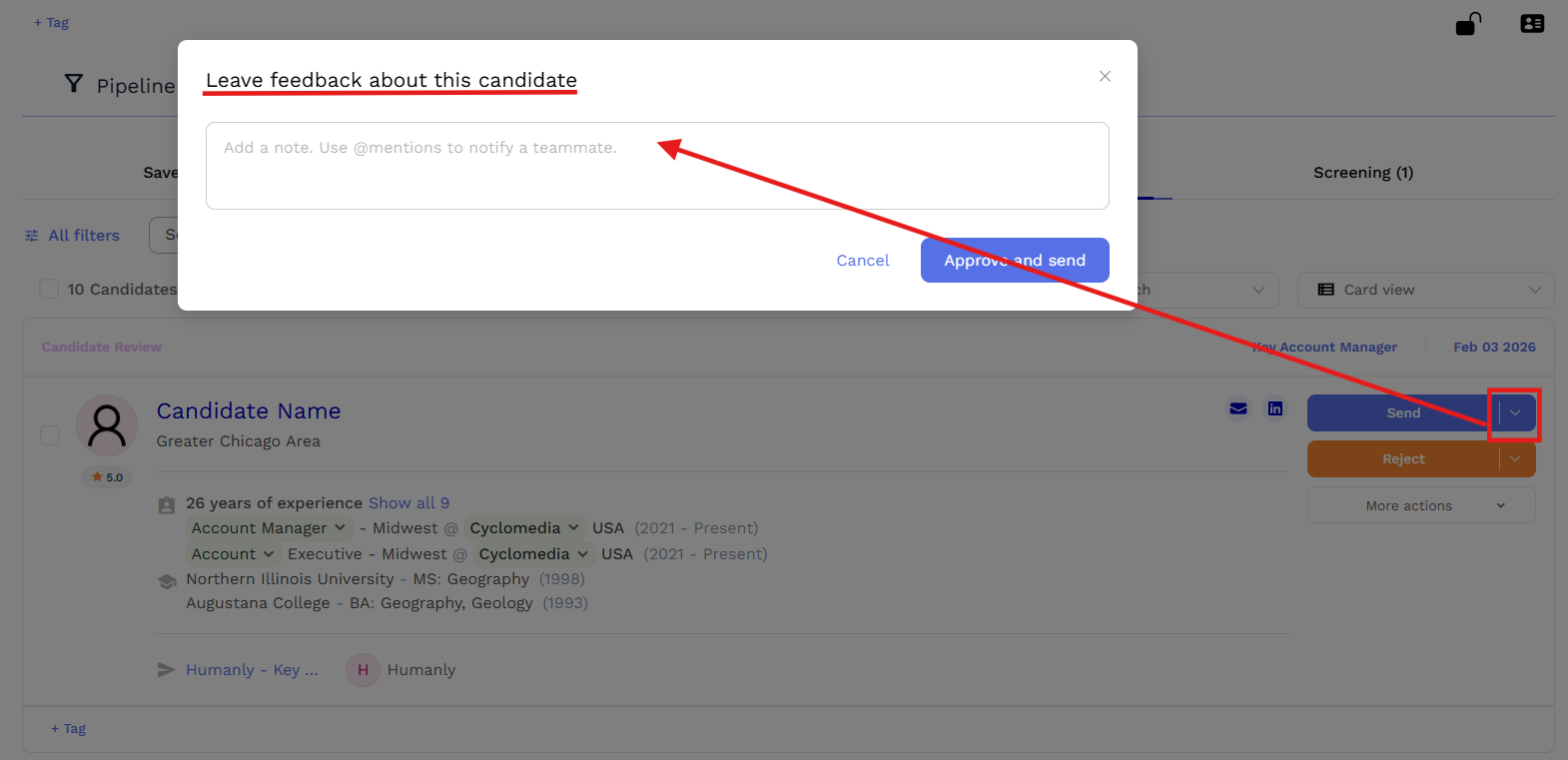Click Greater Chicago Area location text
The width and height of the screenshot is (1568, 760).
tap(238, 441)
